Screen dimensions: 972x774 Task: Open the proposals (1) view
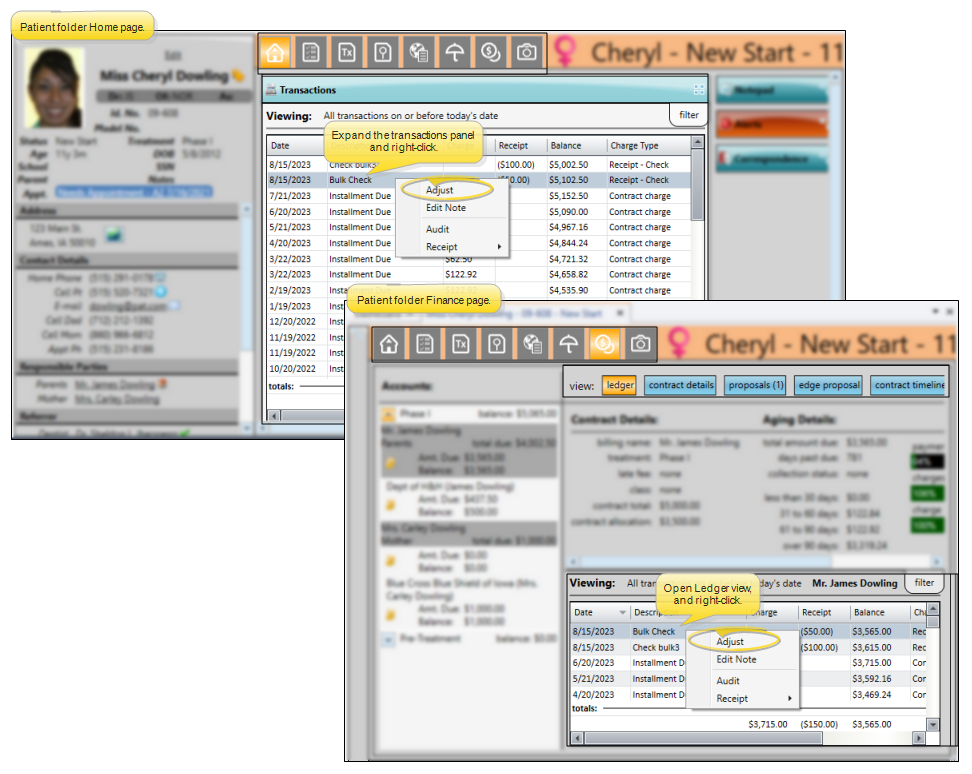[x=756, y=385]
